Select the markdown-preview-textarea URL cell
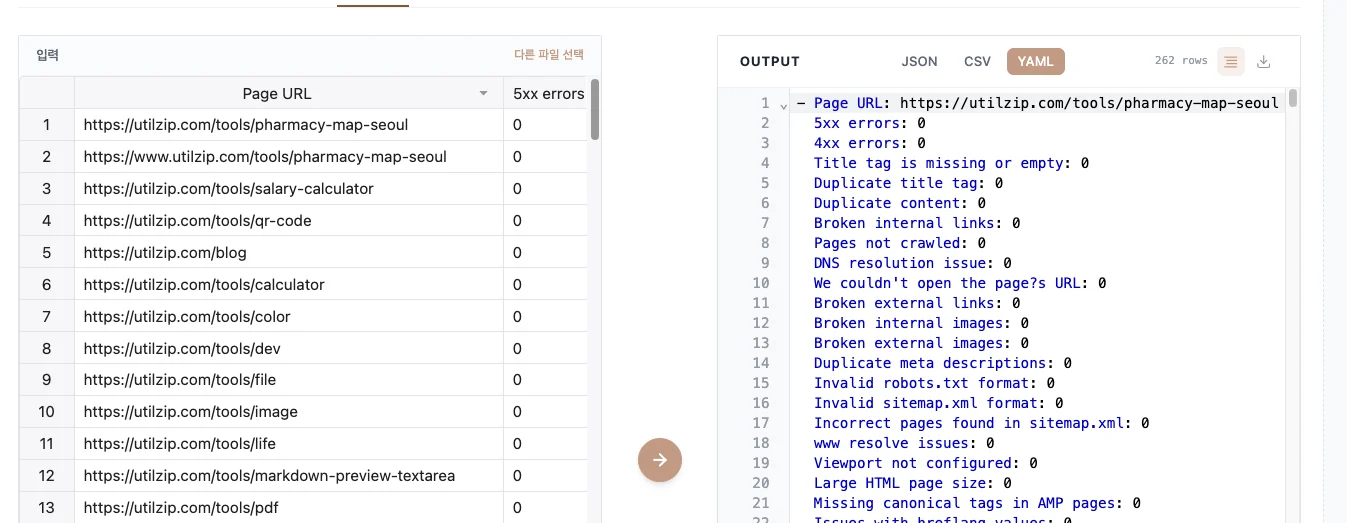 point(288,476)
